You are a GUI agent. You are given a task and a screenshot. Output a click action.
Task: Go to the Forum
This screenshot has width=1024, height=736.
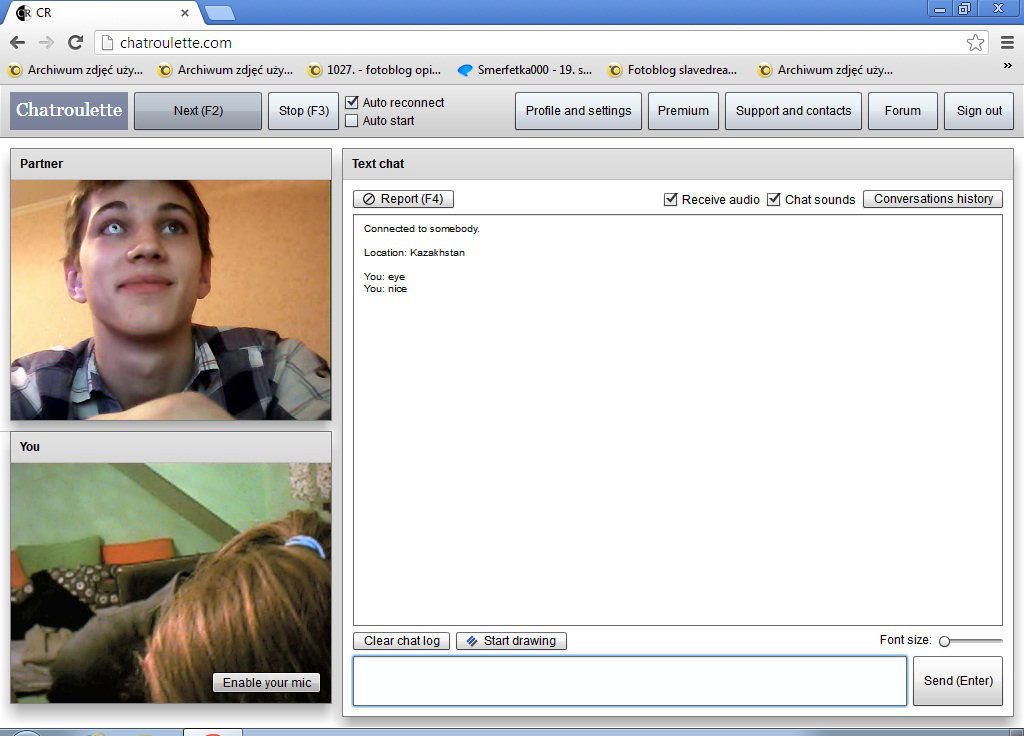[903, 111]
